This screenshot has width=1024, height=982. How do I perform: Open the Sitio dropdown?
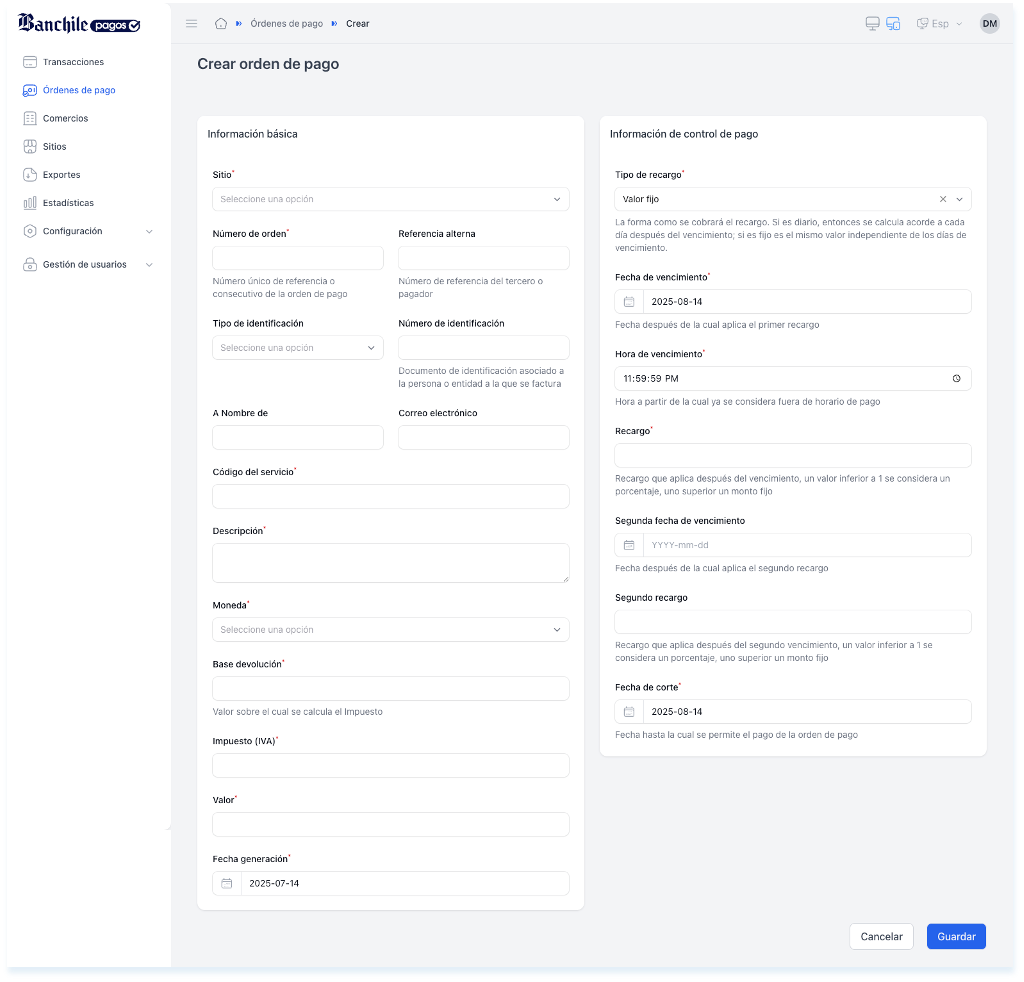[391, 199]
